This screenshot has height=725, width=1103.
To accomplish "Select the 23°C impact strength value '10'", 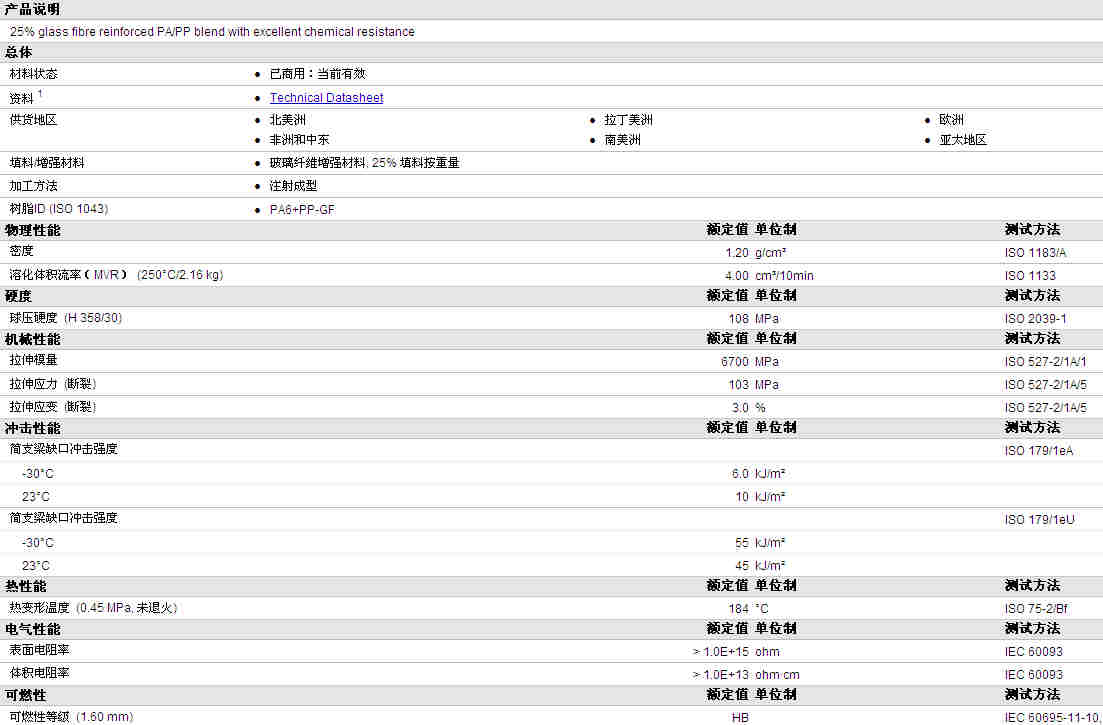I will [x=742, y=496].
